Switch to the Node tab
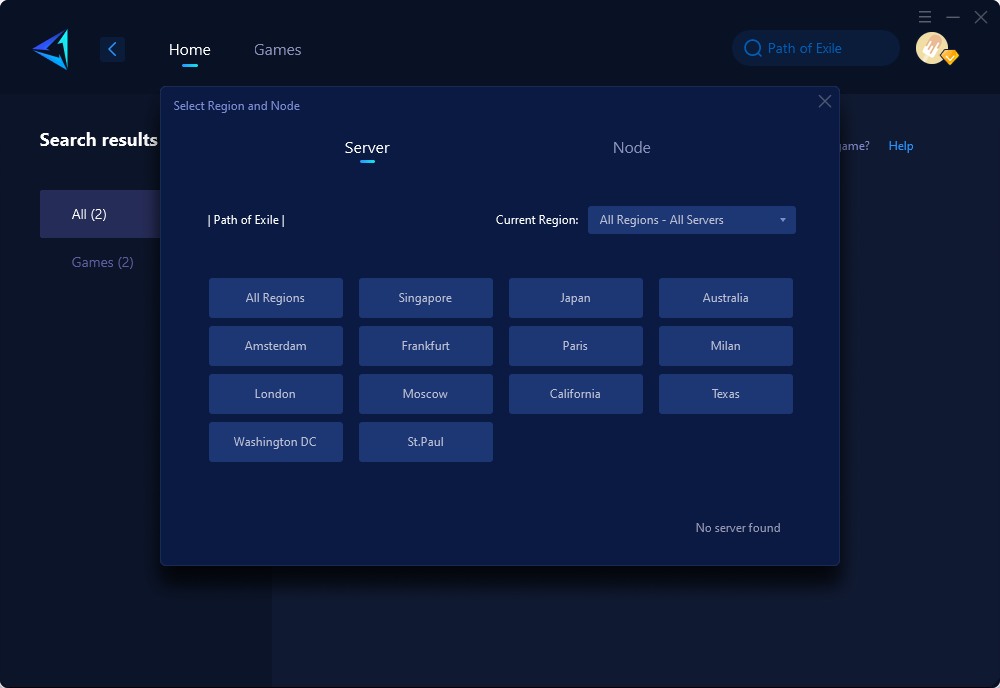The width and height of the screenshot is (1000, 688). (631, 148)
